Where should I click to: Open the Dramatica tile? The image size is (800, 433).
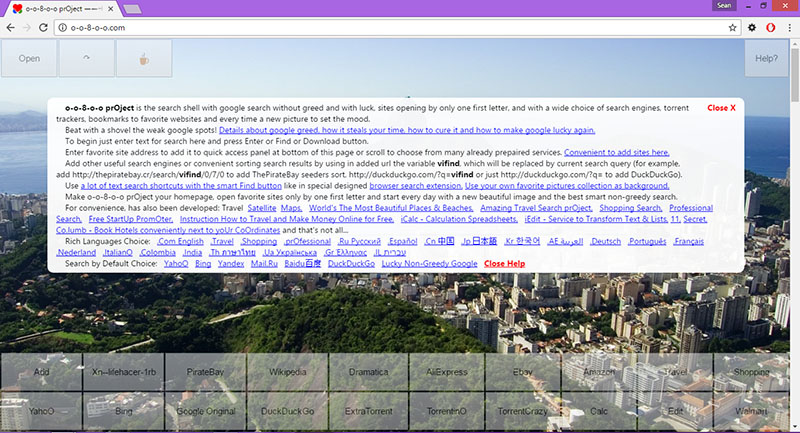(368, 372)
